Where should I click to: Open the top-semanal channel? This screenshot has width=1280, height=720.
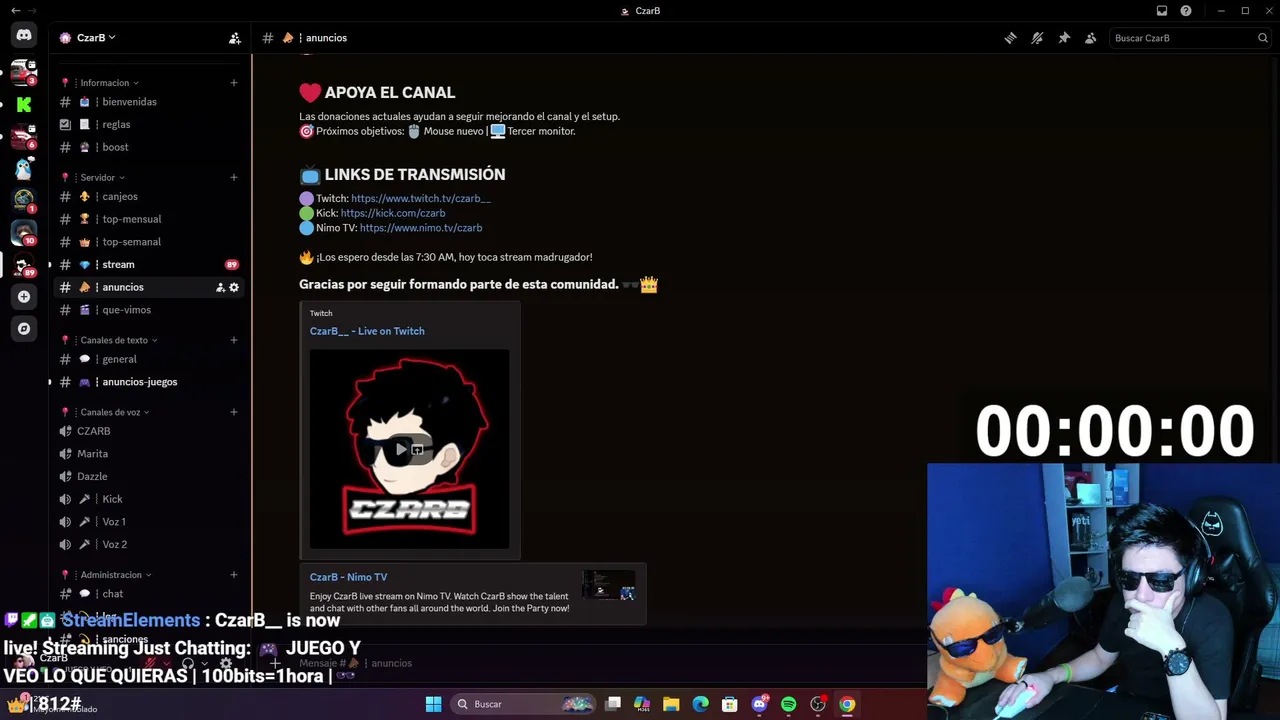coord(150,242)
